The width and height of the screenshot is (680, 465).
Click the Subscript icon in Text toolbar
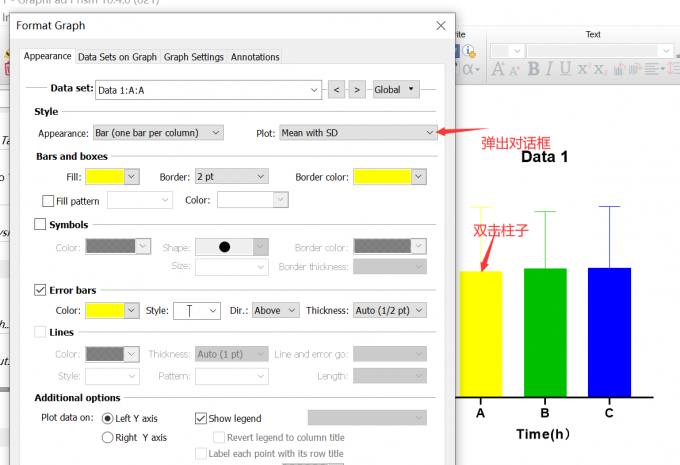[x=599, y=69]
